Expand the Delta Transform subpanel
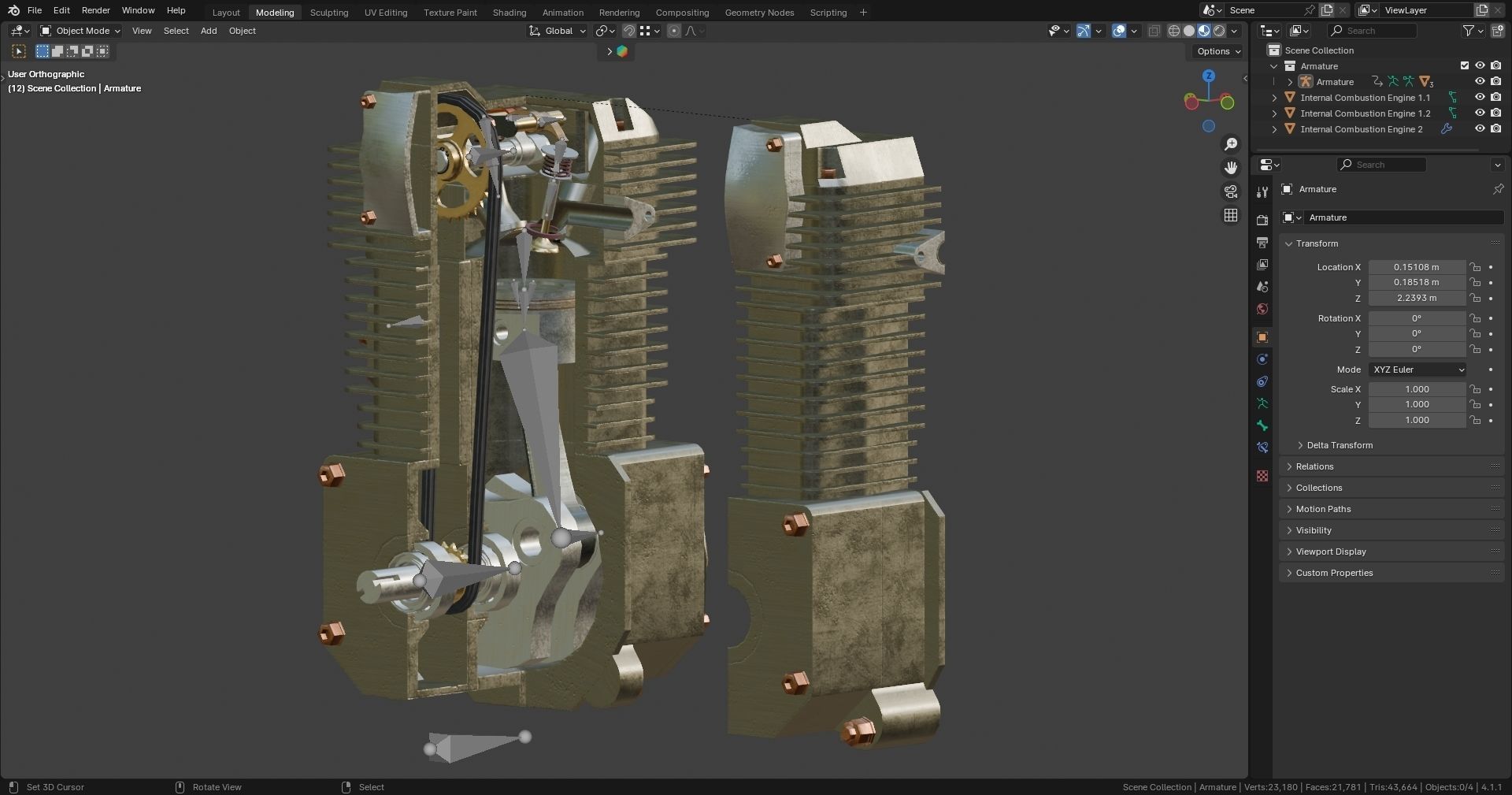 pyautogui.click(x=1339, y=445)
